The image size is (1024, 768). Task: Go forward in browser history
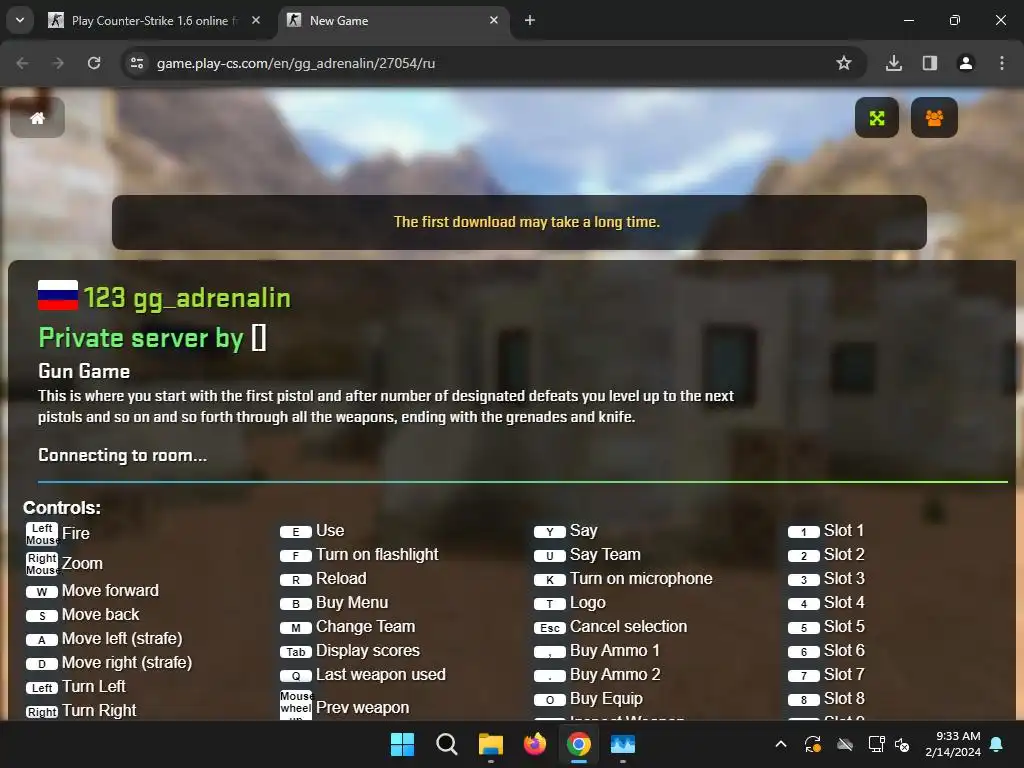tap(58, 63)
